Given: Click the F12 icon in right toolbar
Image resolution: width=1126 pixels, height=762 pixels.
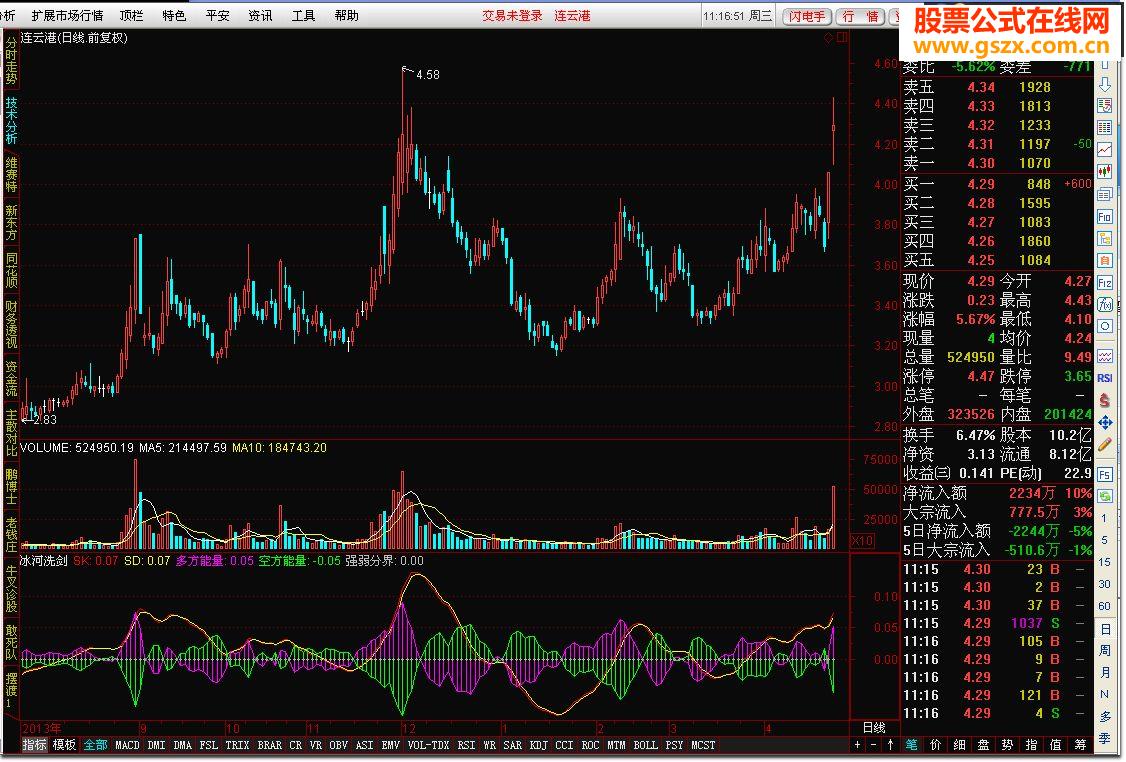Looking at the screenshot, I should pos(1104,283).
